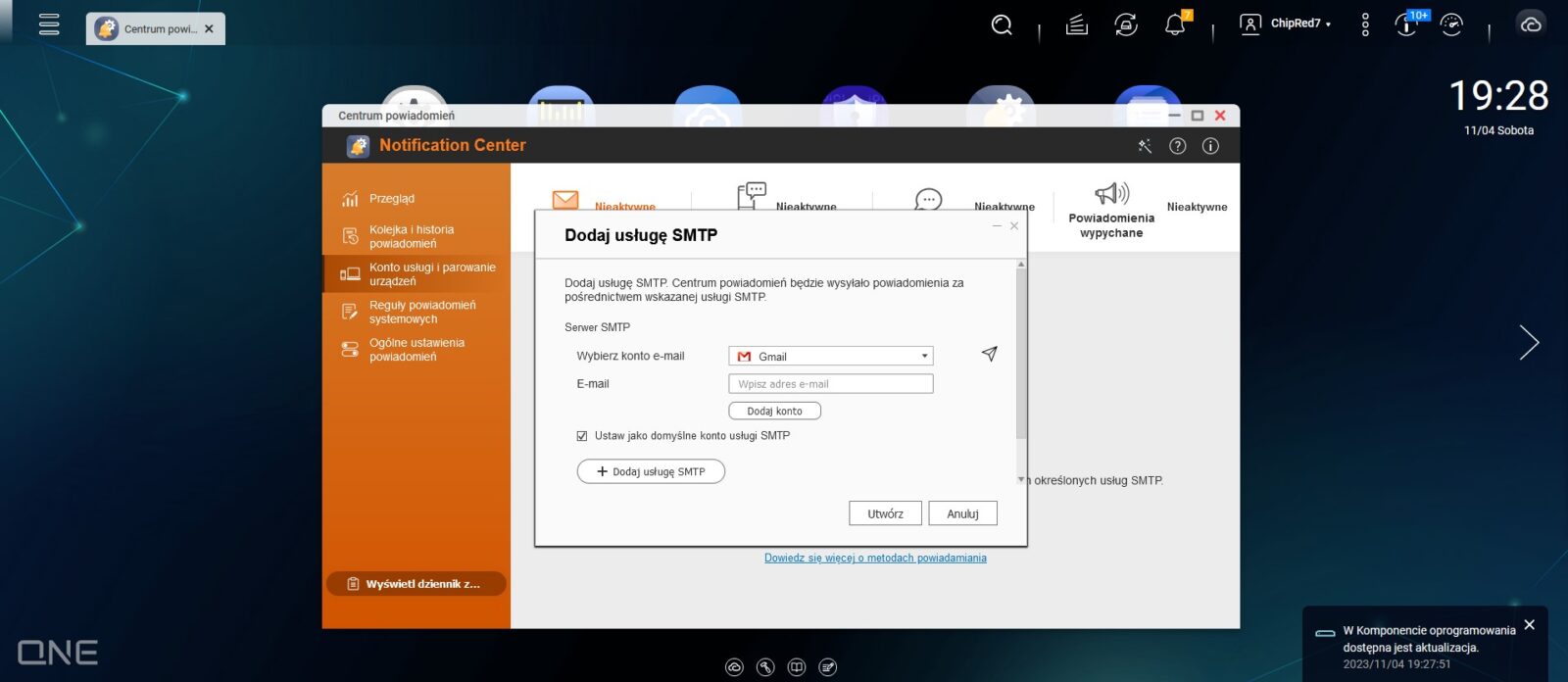1568x682 pixels.
Task: Click the background tasks icon in top bar
Action: click(1077, 24)
